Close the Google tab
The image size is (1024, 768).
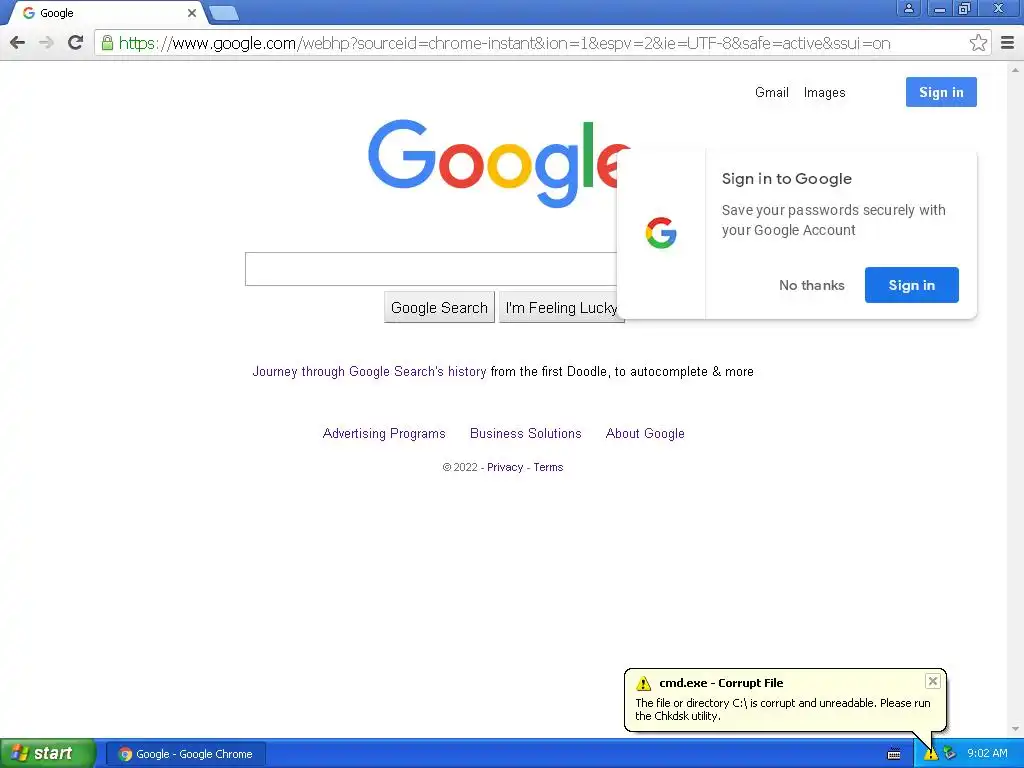192,13
